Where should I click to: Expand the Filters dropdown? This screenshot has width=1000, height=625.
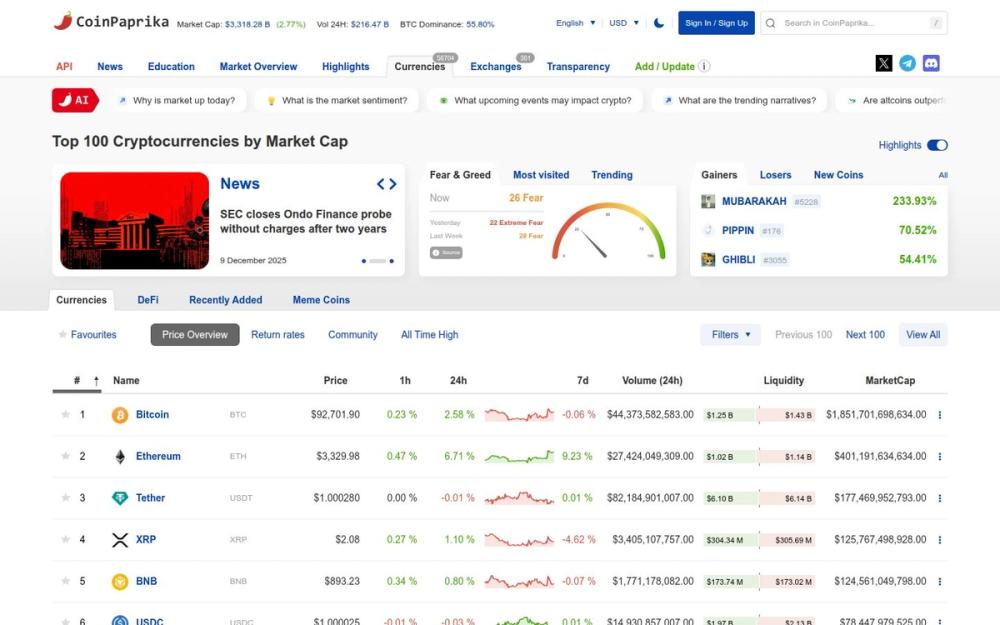click(730, 335)
